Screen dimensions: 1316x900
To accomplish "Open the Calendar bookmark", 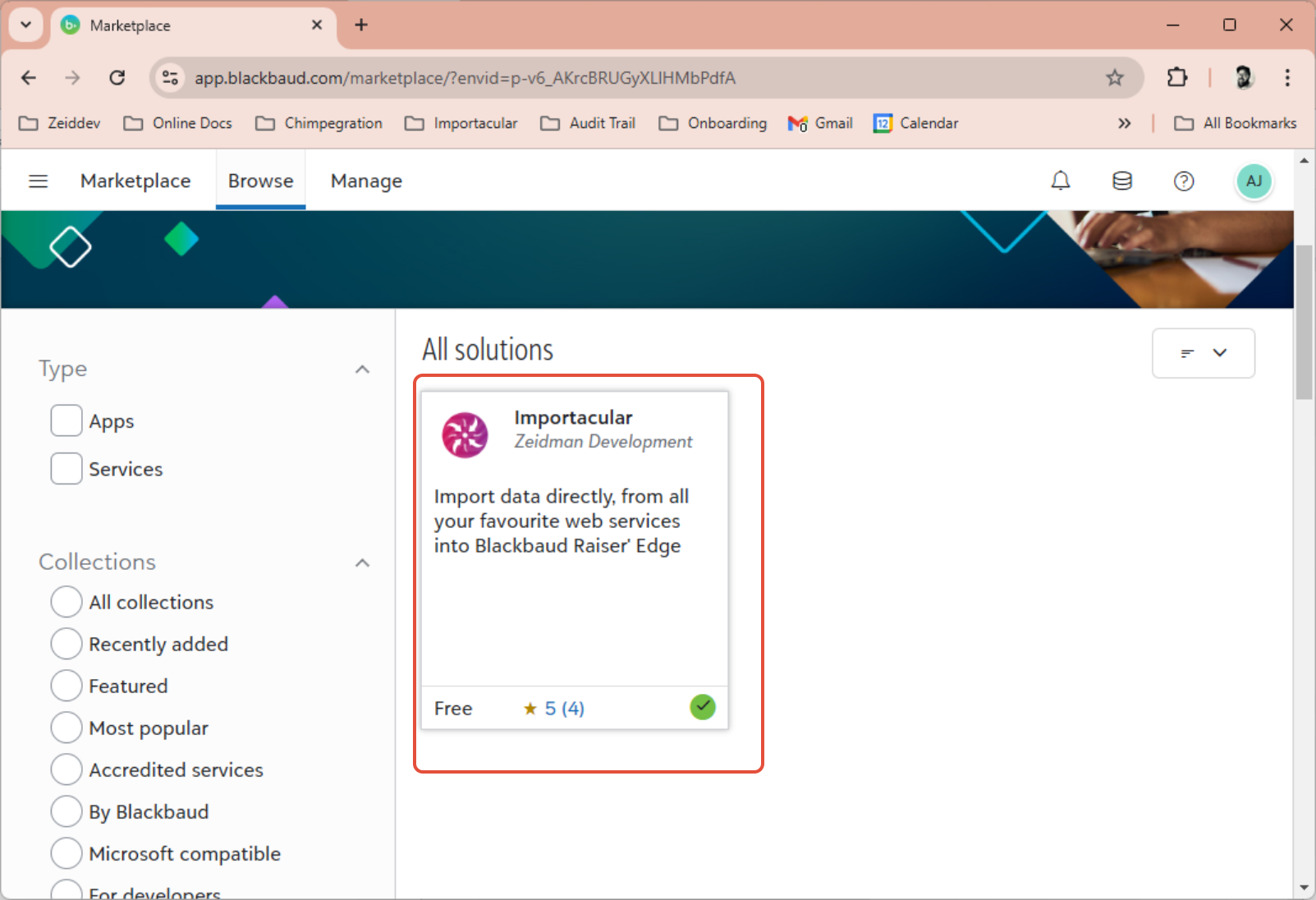I will (x=916, y=123).
